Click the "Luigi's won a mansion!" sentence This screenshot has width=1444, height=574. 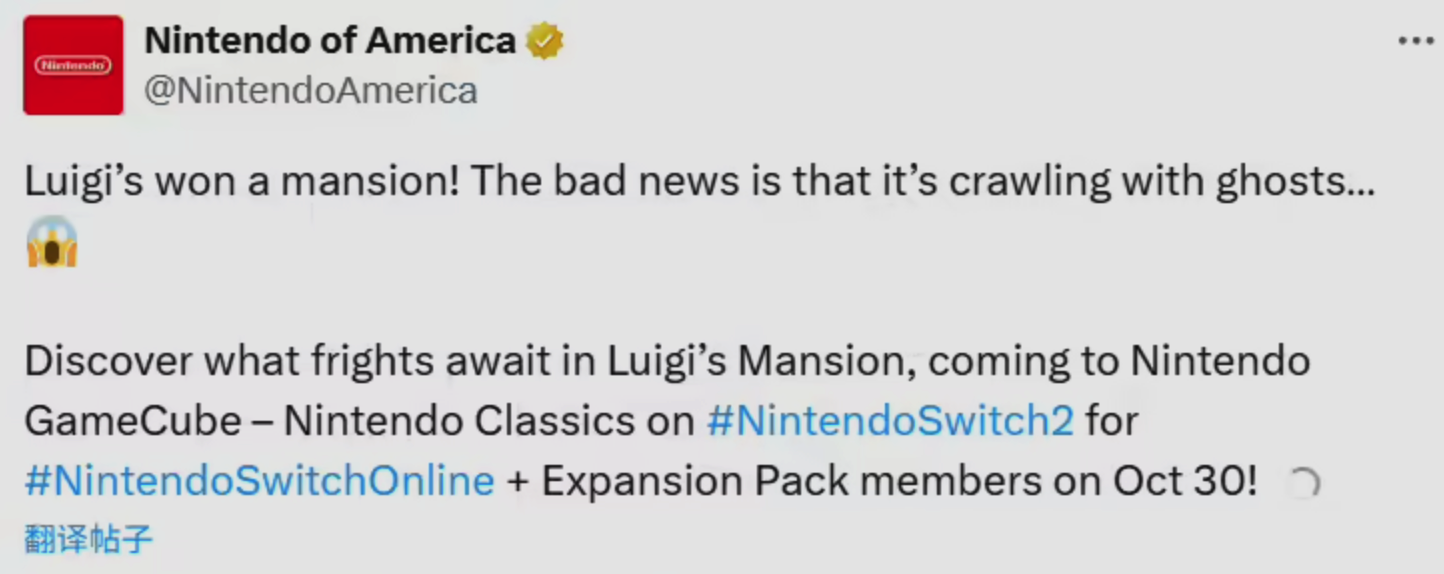click(x=240, y=181)
